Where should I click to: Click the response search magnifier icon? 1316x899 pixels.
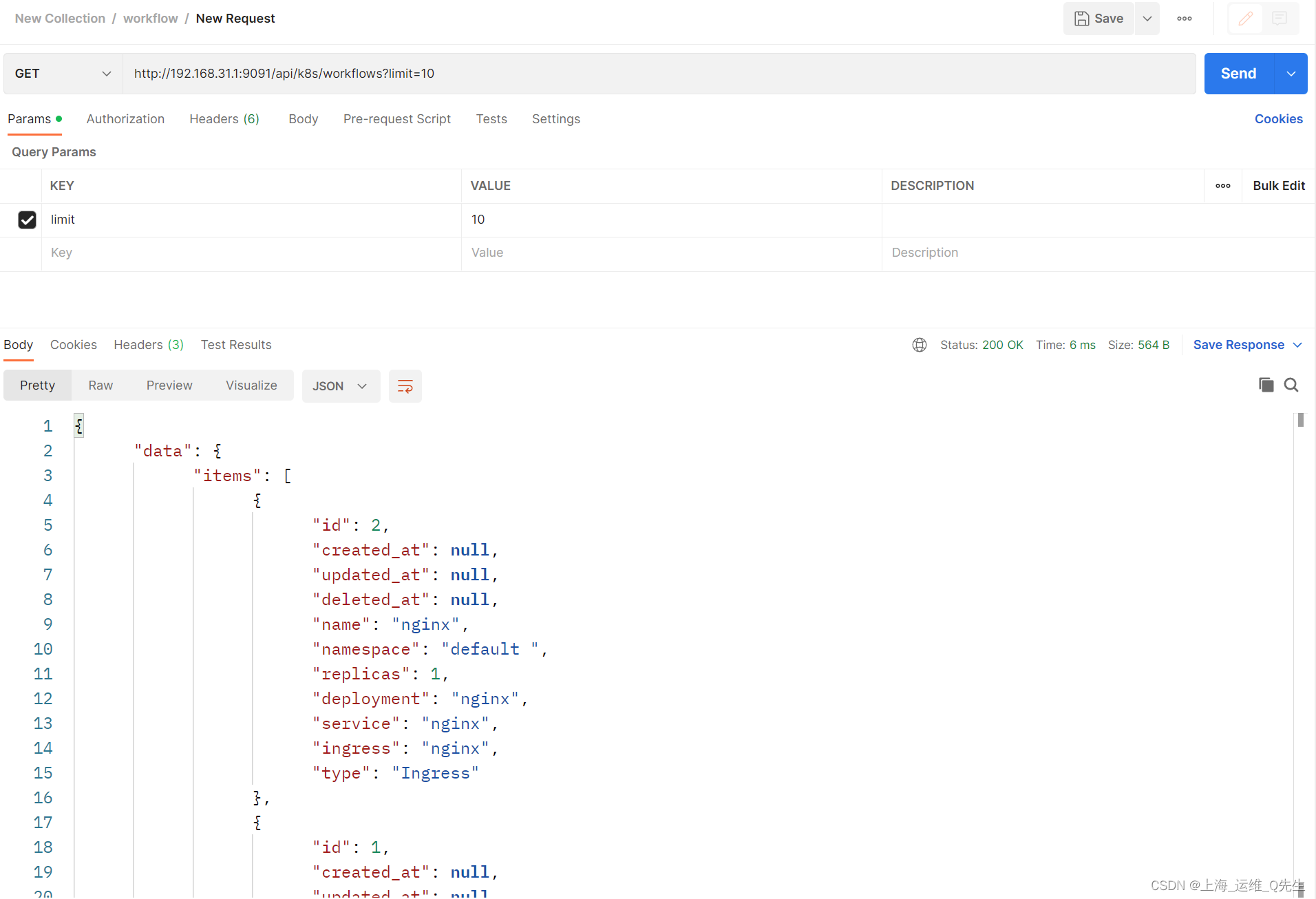click(1291, 385)
